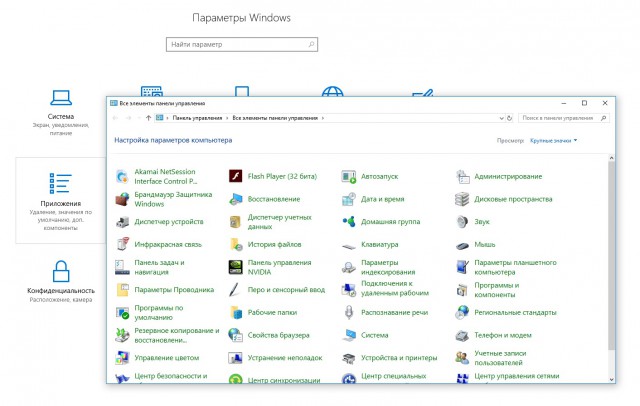Open the Устройства и принтеры icon
This screenshot has width=640, height=406.
[349, 358]
